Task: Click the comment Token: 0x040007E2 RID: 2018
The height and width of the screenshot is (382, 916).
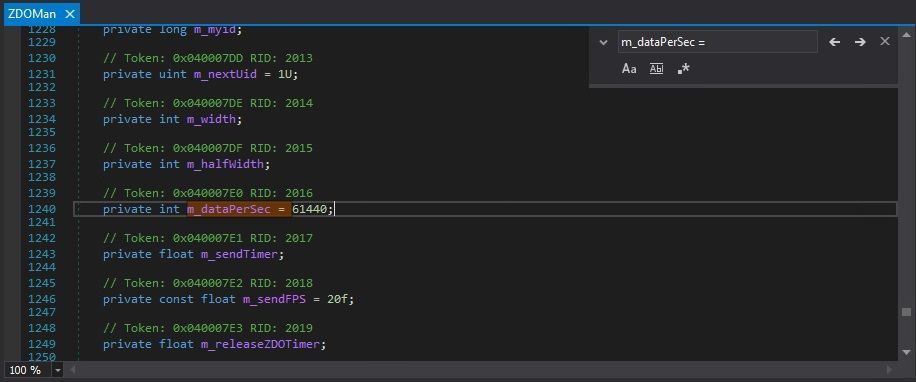Action: coord(207,283)
